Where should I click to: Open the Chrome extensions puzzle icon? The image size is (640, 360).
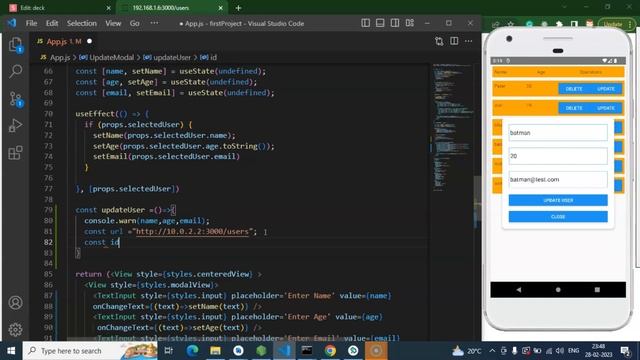(559, 24)
